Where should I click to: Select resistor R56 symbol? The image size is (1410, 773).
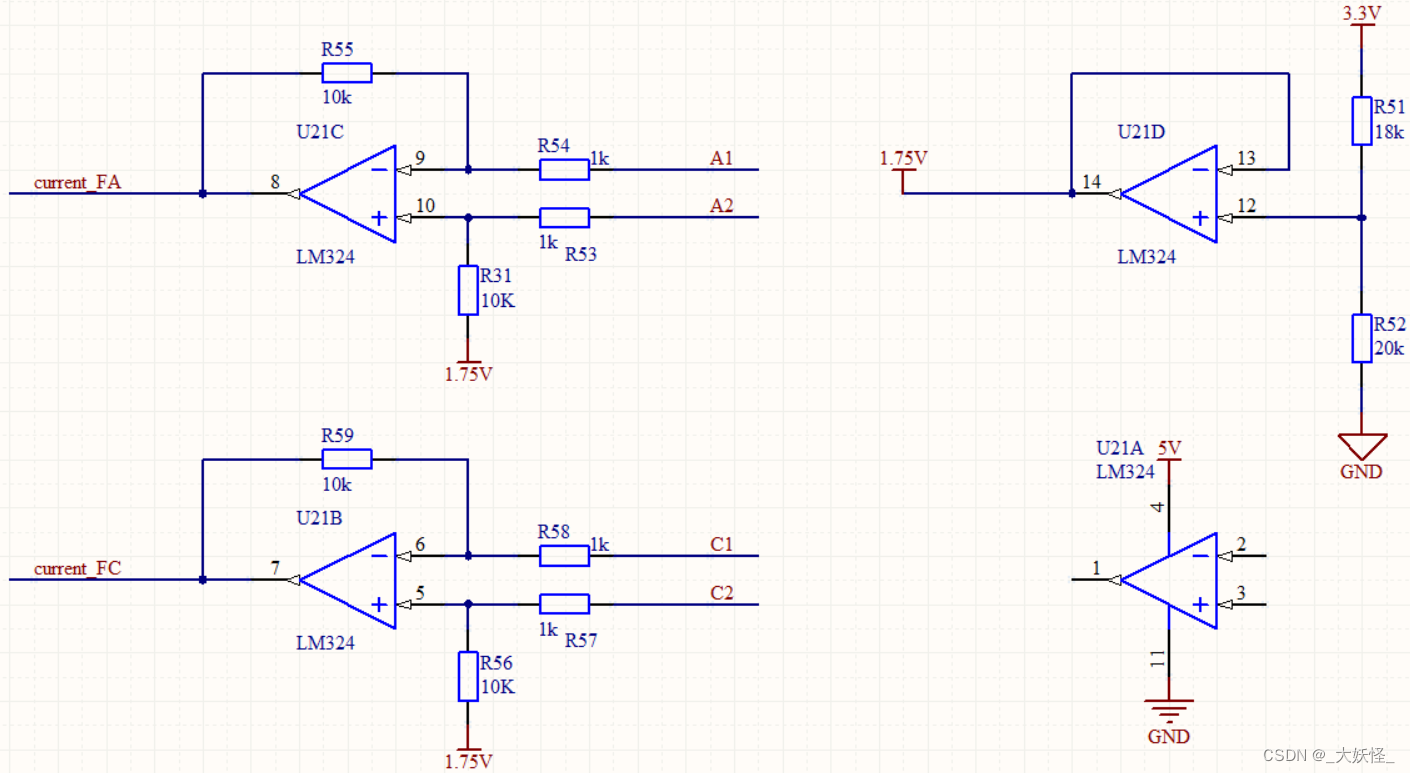(x=468, y=676)
